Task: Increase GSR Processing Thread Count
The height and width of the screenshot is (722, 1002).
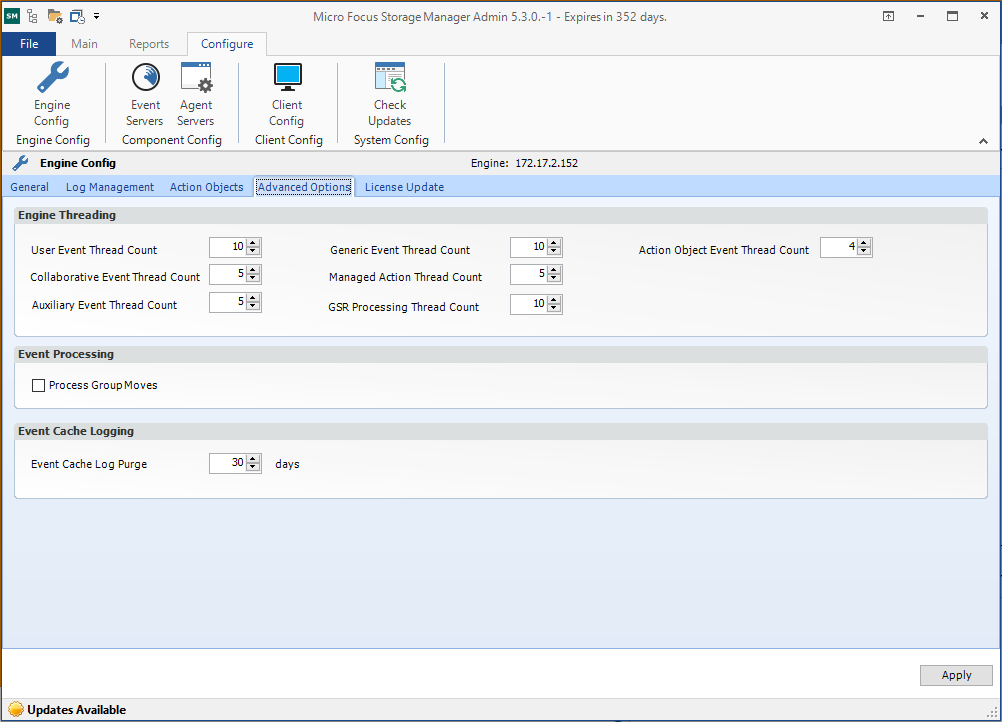Action: 554,300
